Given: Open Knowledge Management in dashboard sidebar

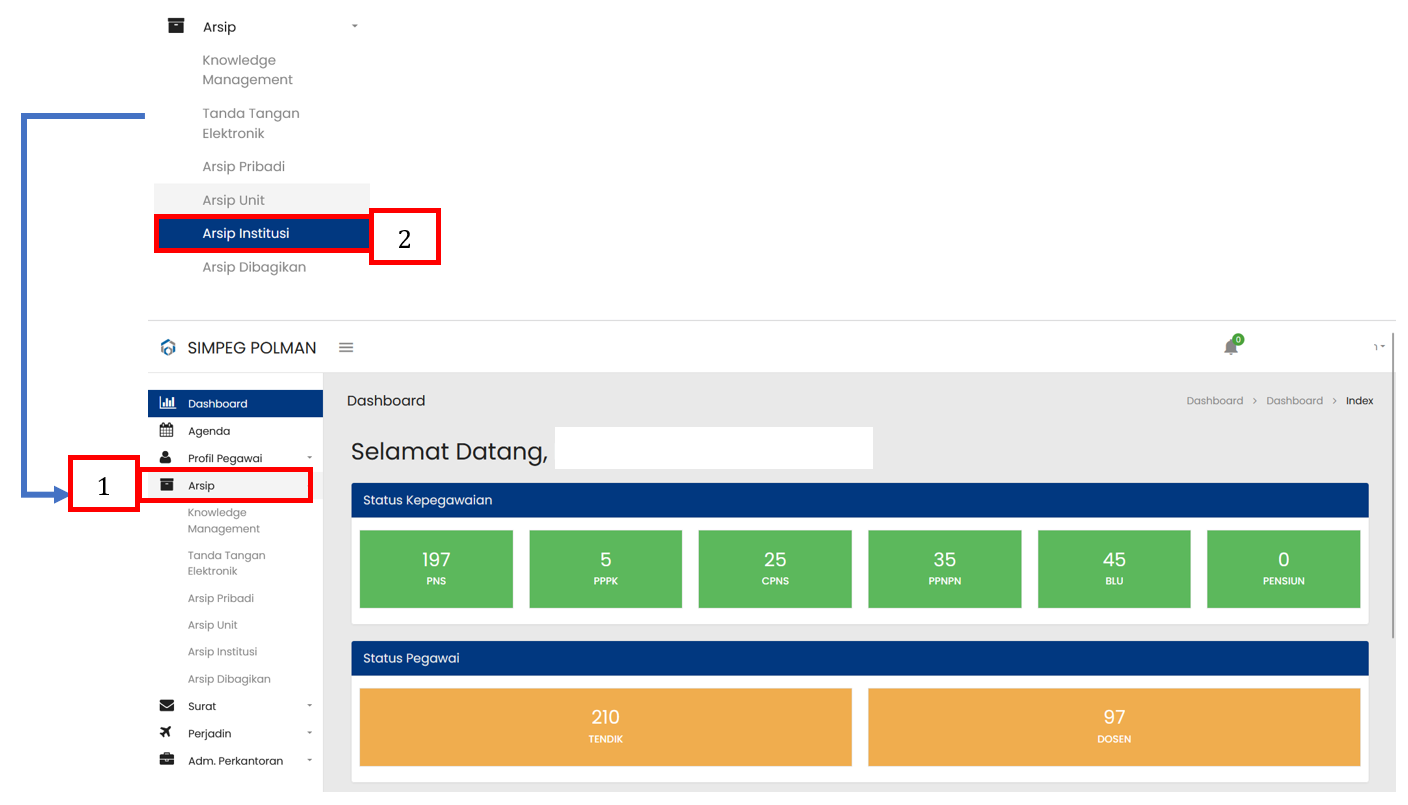Looking at the screenshot, I should (x=223, y=520).
